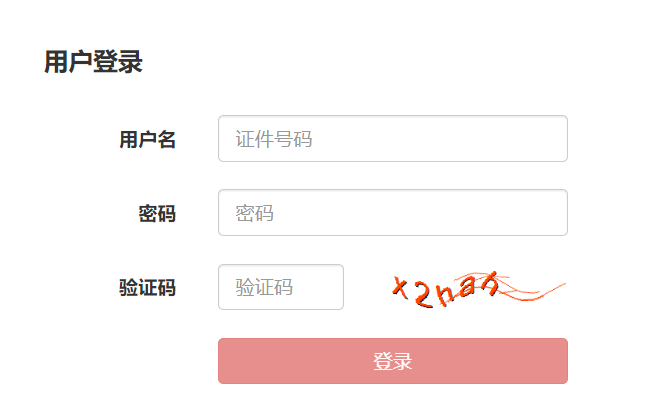Select the 证件号码 placeholder text

[274, 139]
